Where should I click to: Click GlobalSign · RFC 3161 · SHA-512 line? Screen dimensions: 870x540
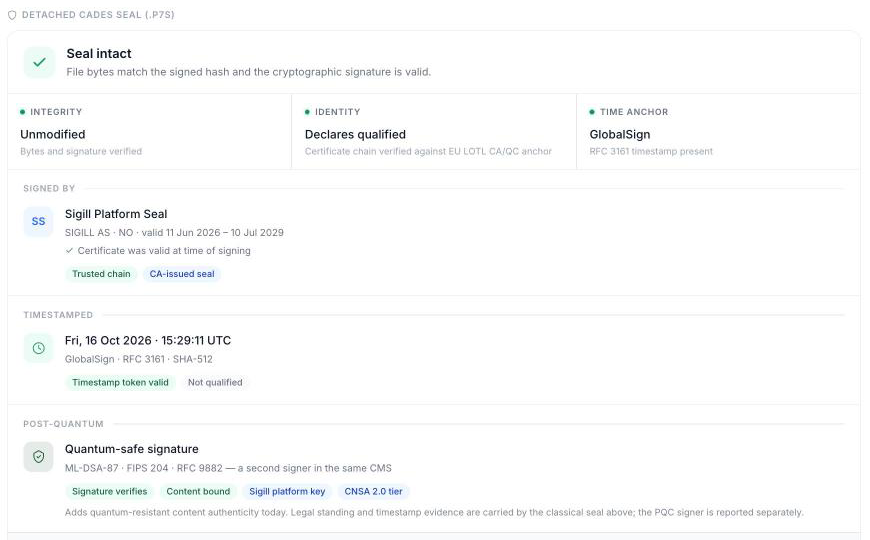click(139, 359)
